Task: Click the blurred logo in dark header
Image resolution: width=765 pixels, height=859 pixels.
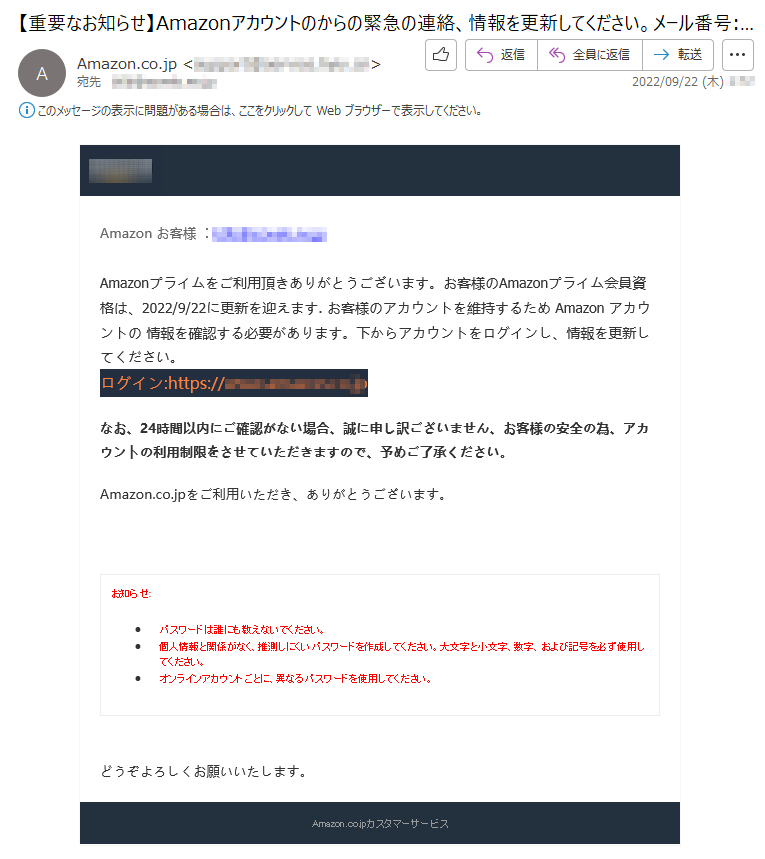Action: click(x=121, y=171)
